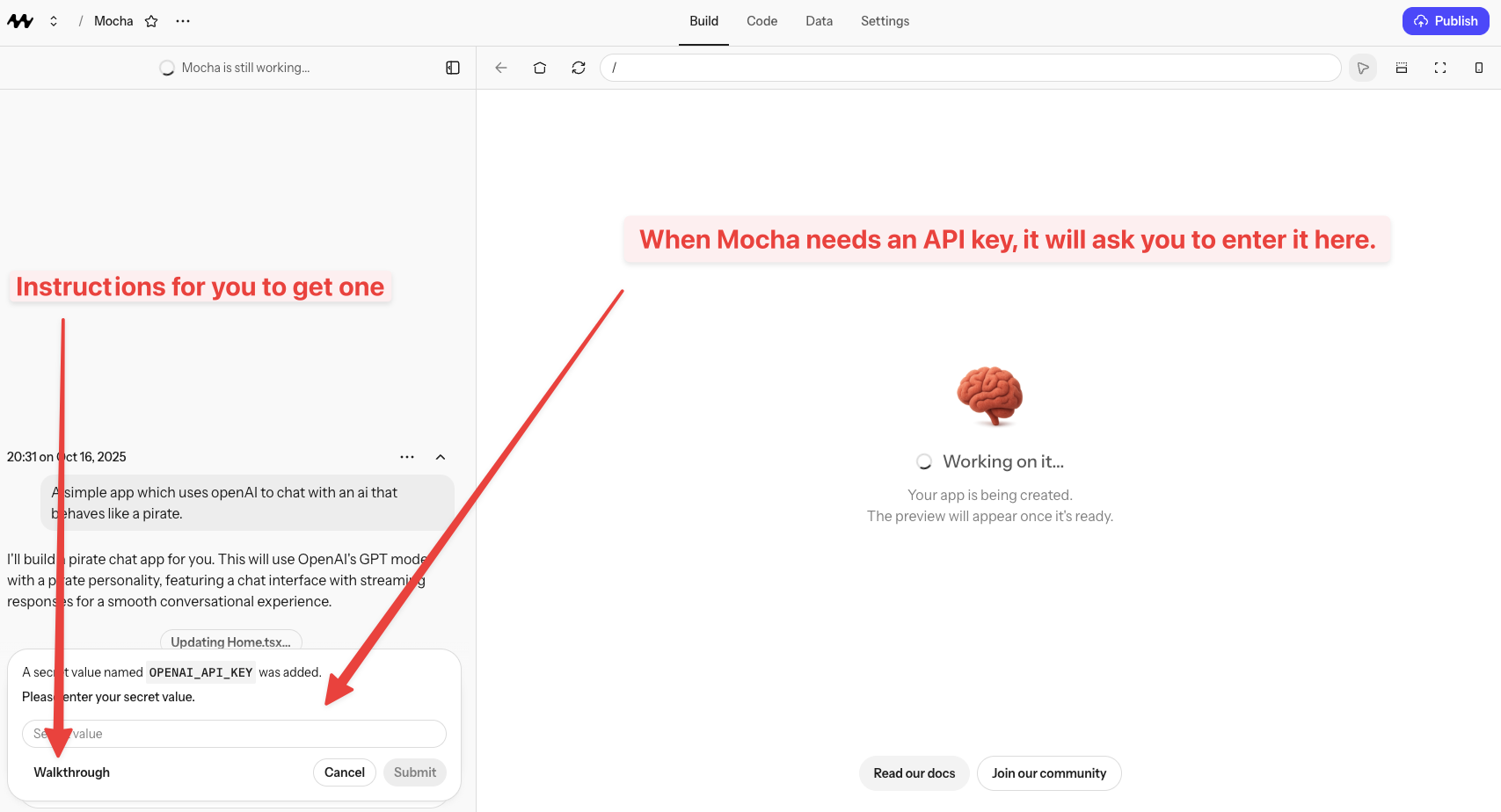Viewport: 1501px width, 812px height.
Task: Click the Mocha project name breadcrumb
Action: pos(113,21)
